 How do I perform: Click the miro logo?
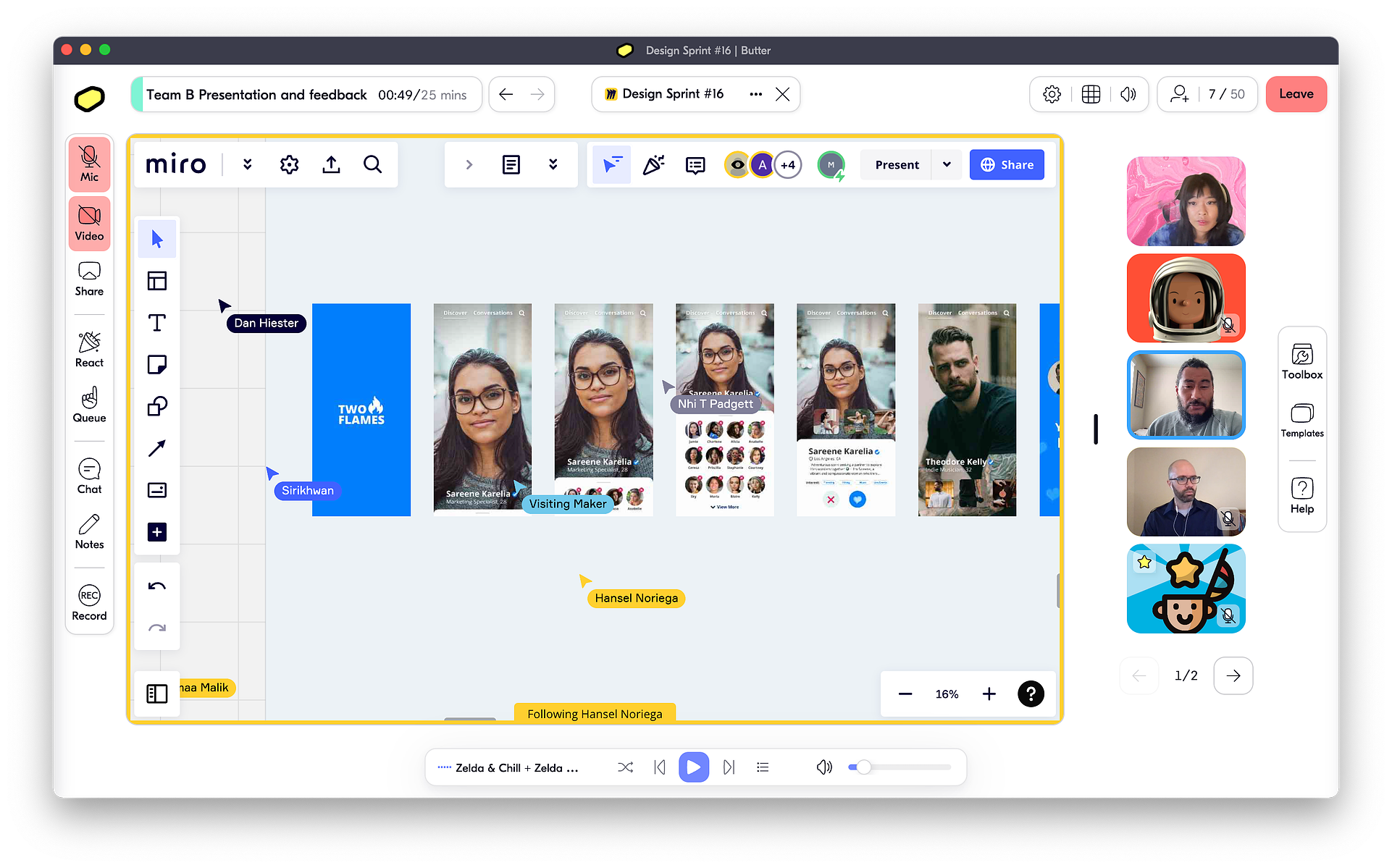[176, 164]
